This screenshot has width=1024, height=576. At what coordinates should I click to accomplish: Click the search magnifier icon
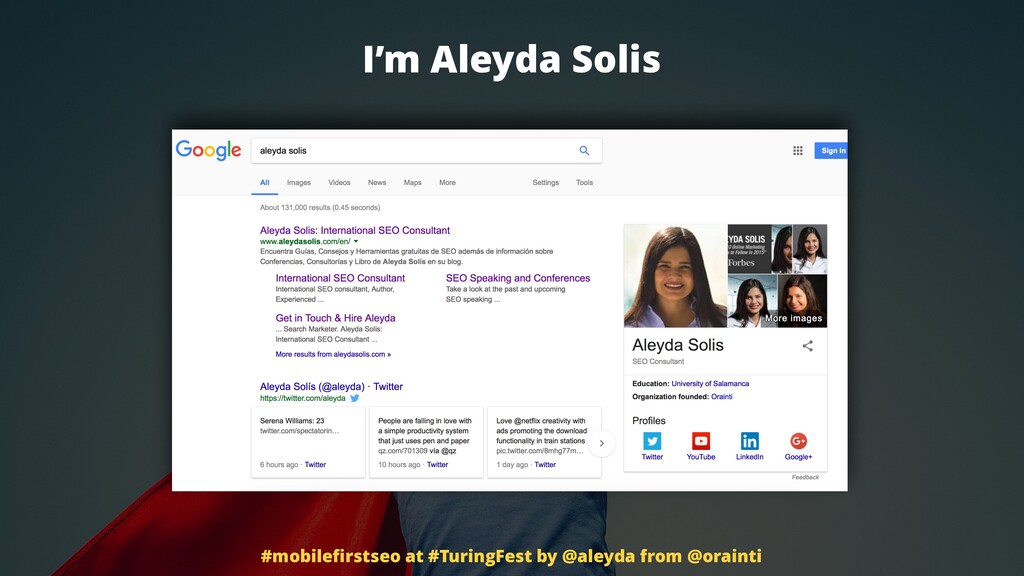(584, 150)
